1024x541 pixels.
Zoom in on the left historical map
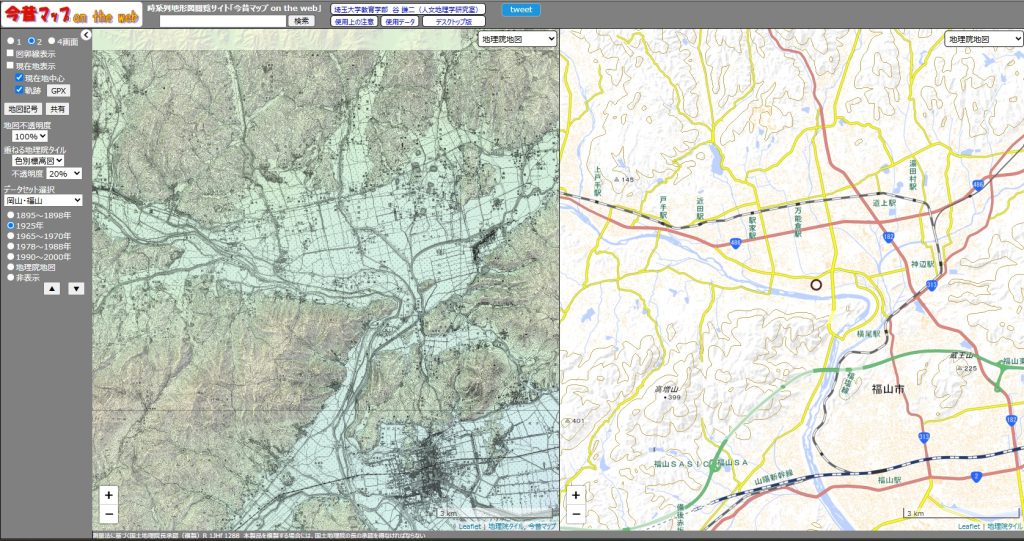[109, 495]
